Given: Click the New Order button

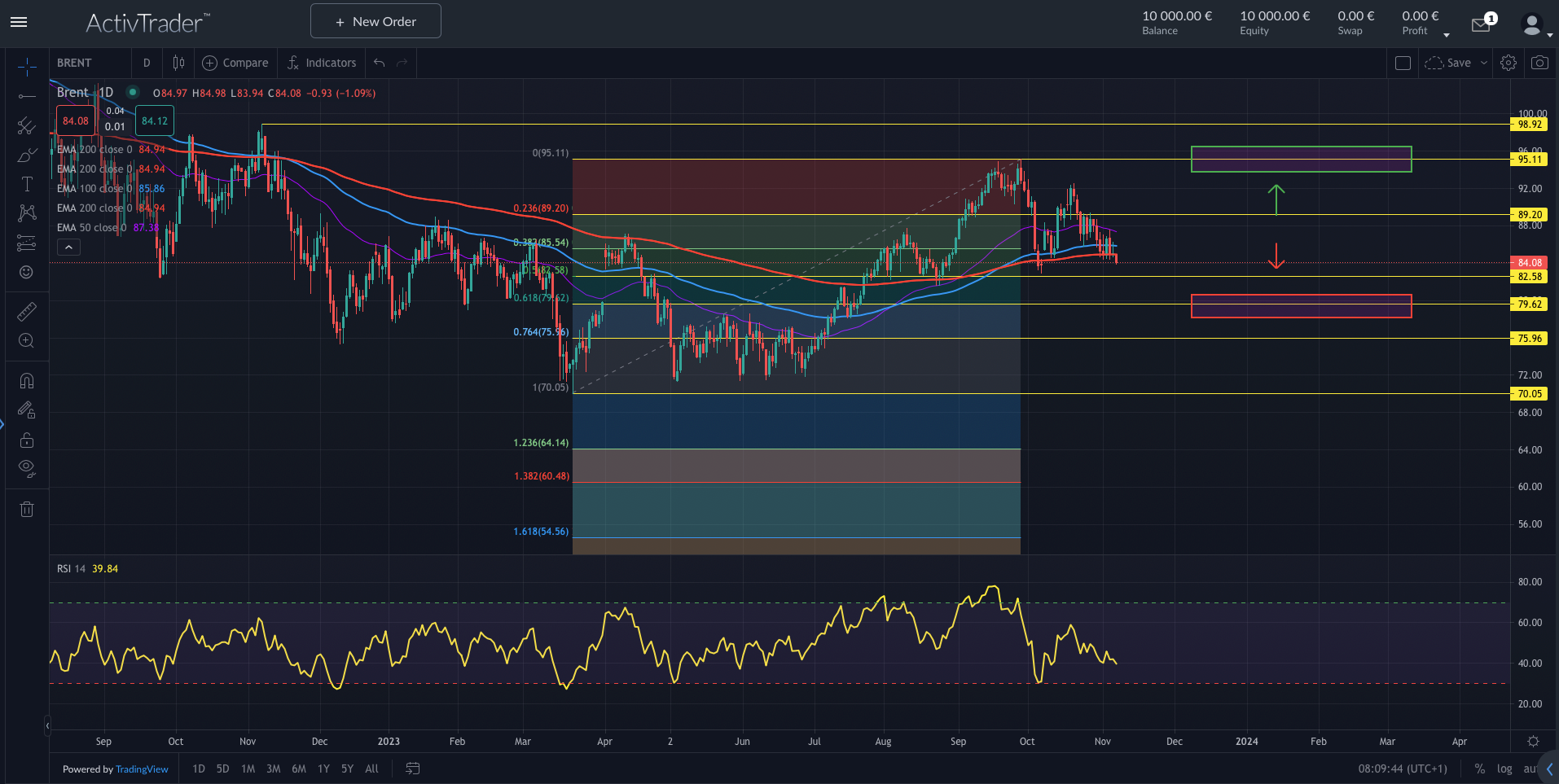Looking at the screenshot, I should pos(375,21).
